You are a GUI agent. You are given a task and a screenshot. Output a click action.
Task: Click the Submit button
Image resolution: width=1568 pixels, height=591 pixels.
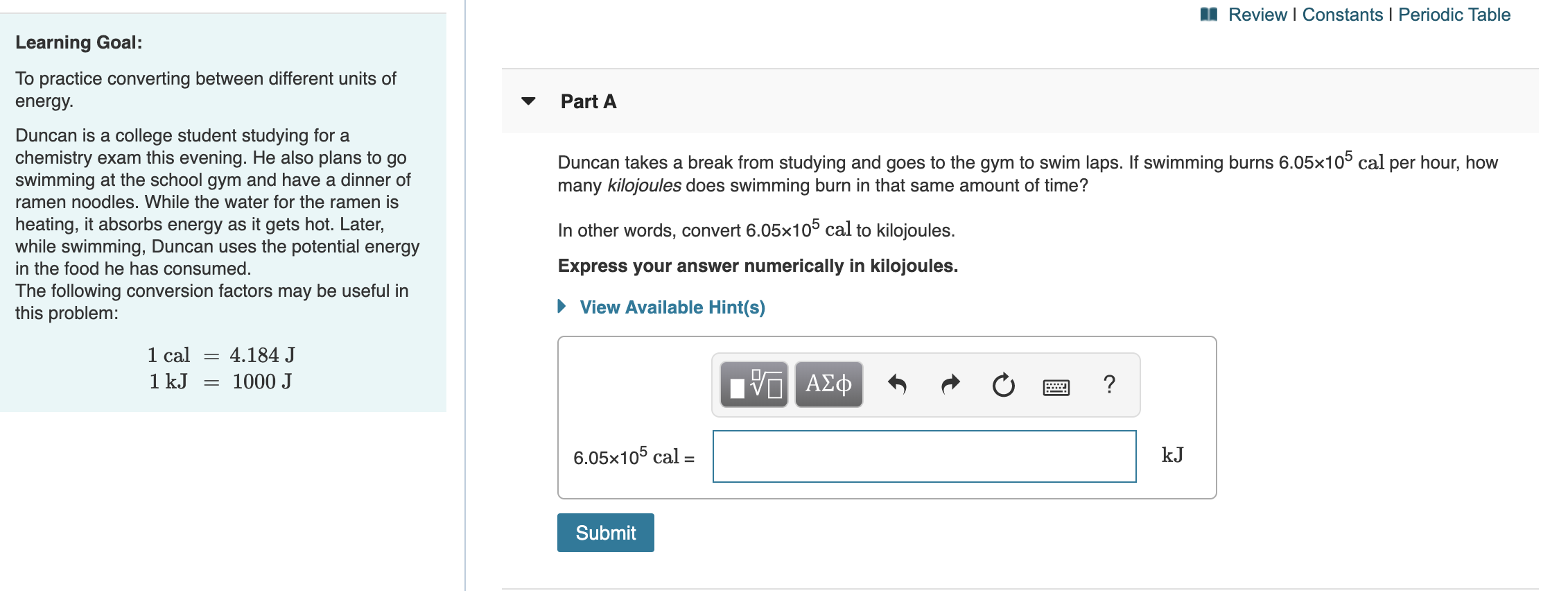pyautogui.click(x=604, y=533)
